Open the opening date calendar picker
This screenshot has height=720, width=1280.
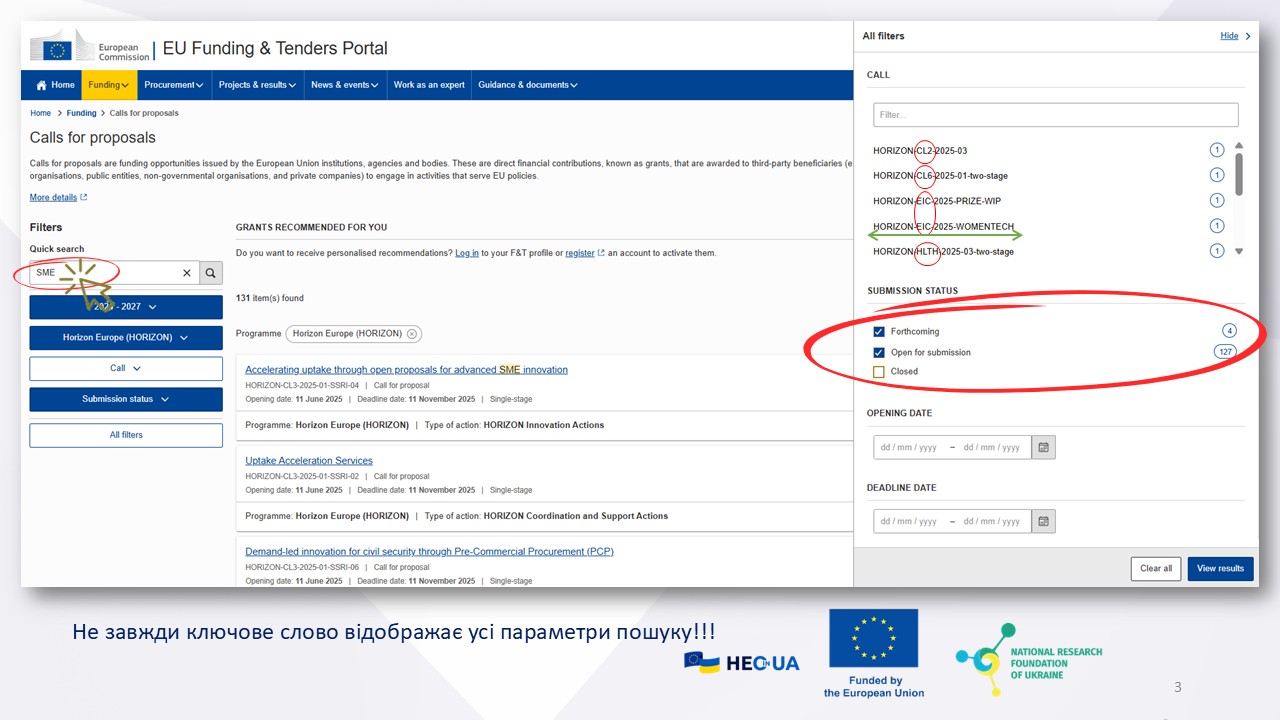(x=1043, y=447)
